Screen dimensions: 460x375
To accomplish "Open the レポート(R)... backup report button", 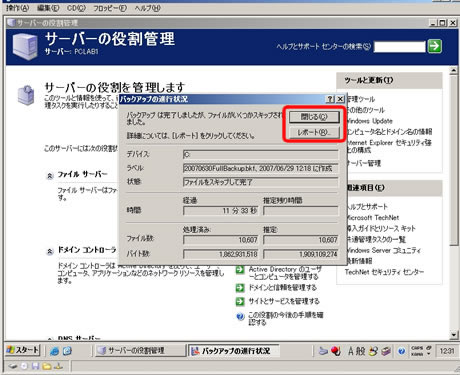I will coord(314,132).
